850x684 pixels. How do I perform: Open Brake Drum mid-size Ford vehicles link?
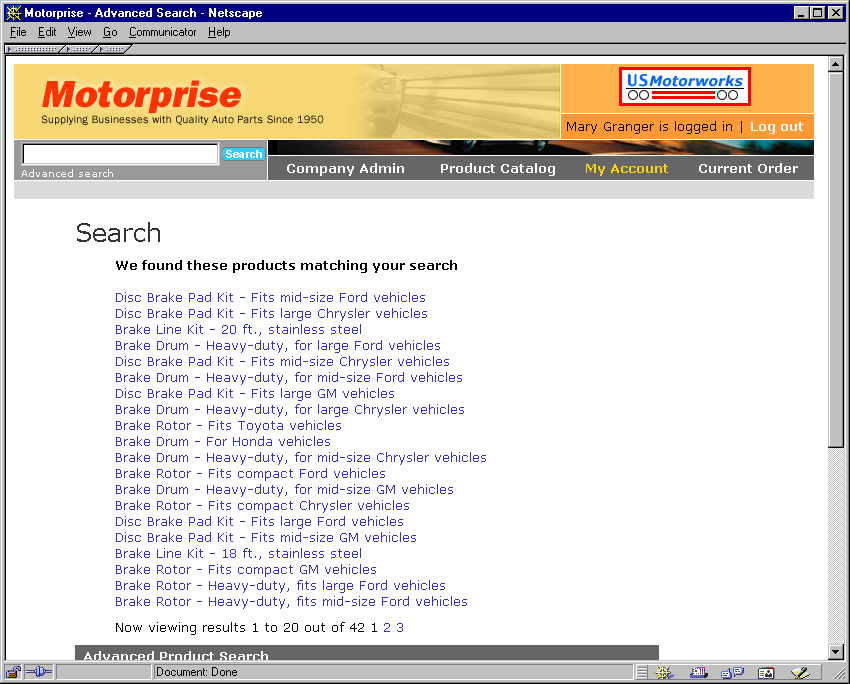click(x=289, y=377)
